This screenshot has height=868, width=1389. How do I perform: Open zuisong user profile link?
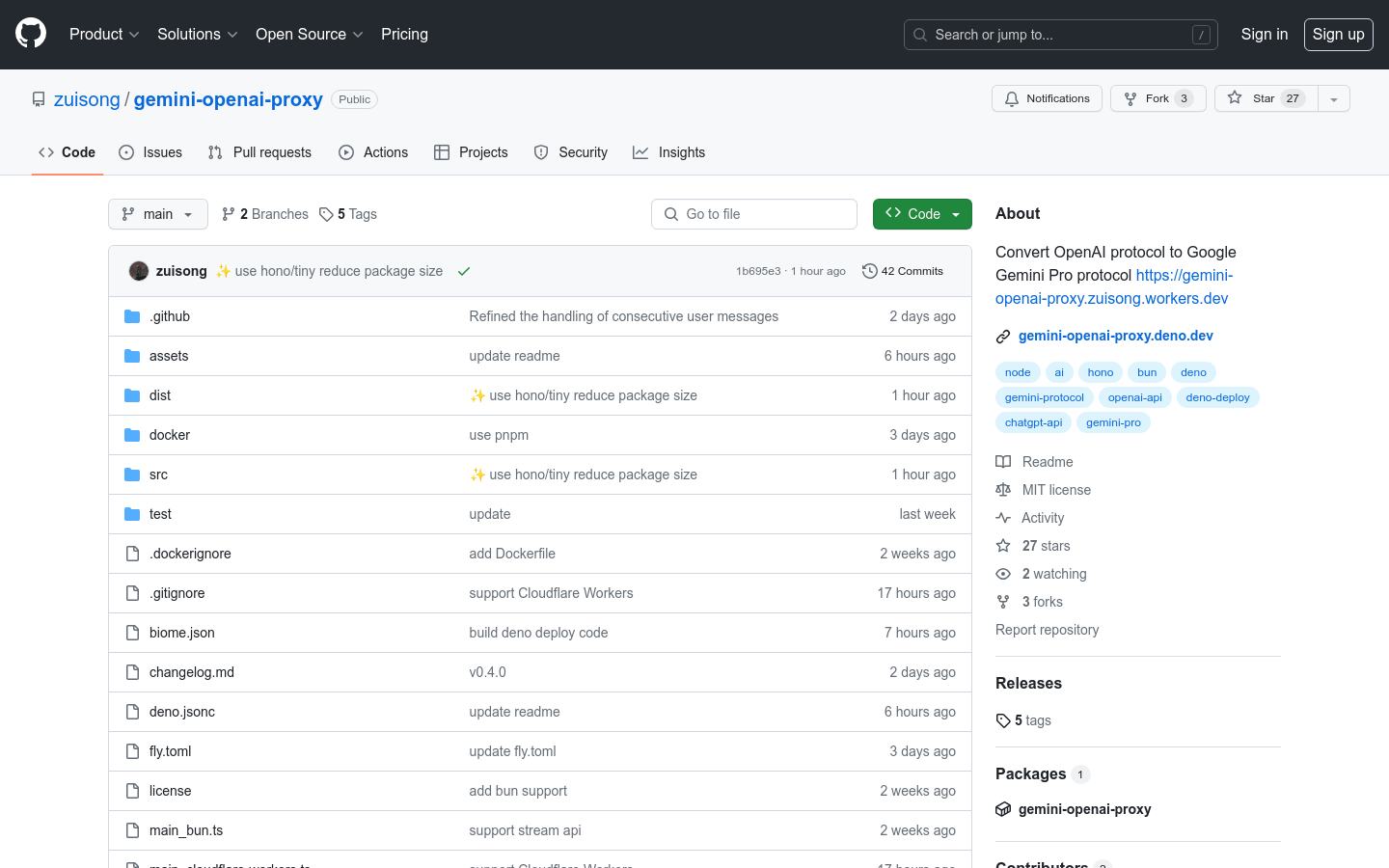pyautogui.click(x=87, y=99)
